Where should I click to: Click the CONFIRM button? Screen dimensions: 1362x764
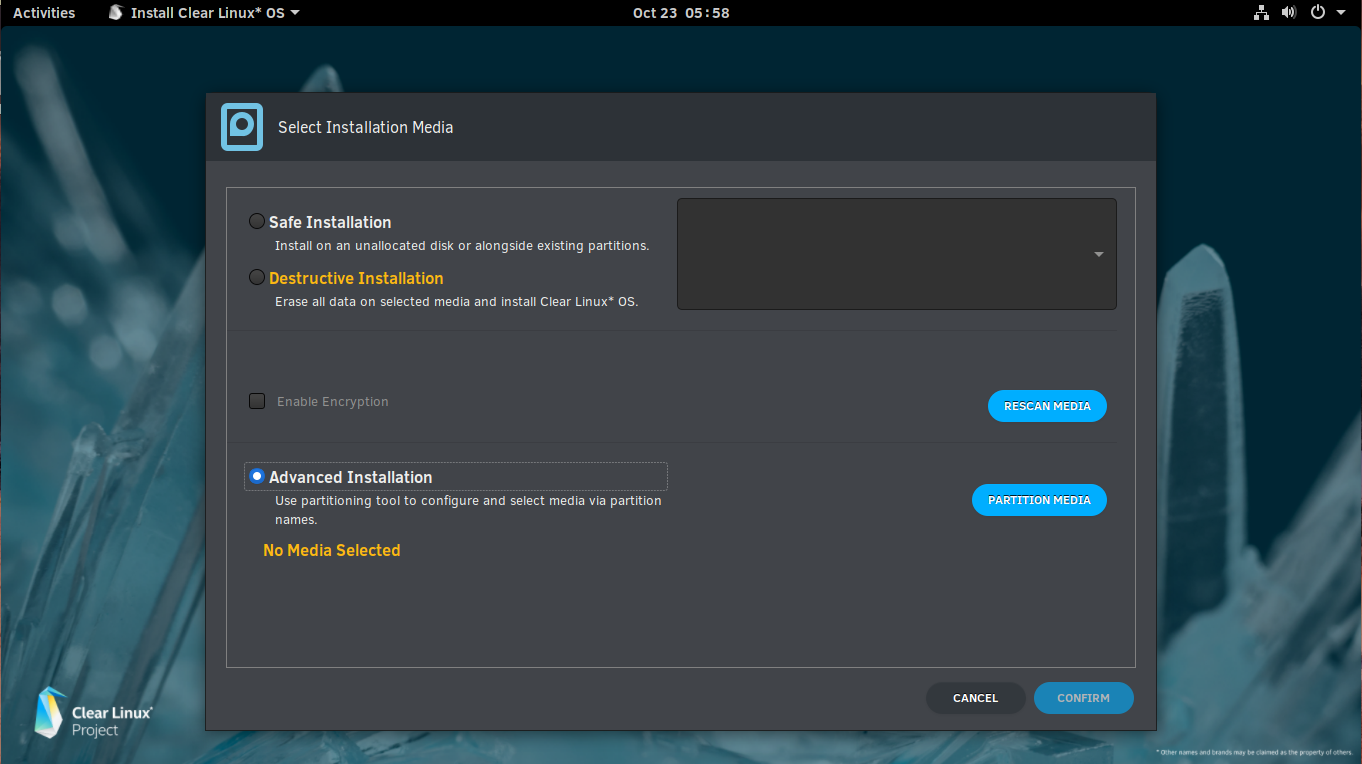(1083, 698)
